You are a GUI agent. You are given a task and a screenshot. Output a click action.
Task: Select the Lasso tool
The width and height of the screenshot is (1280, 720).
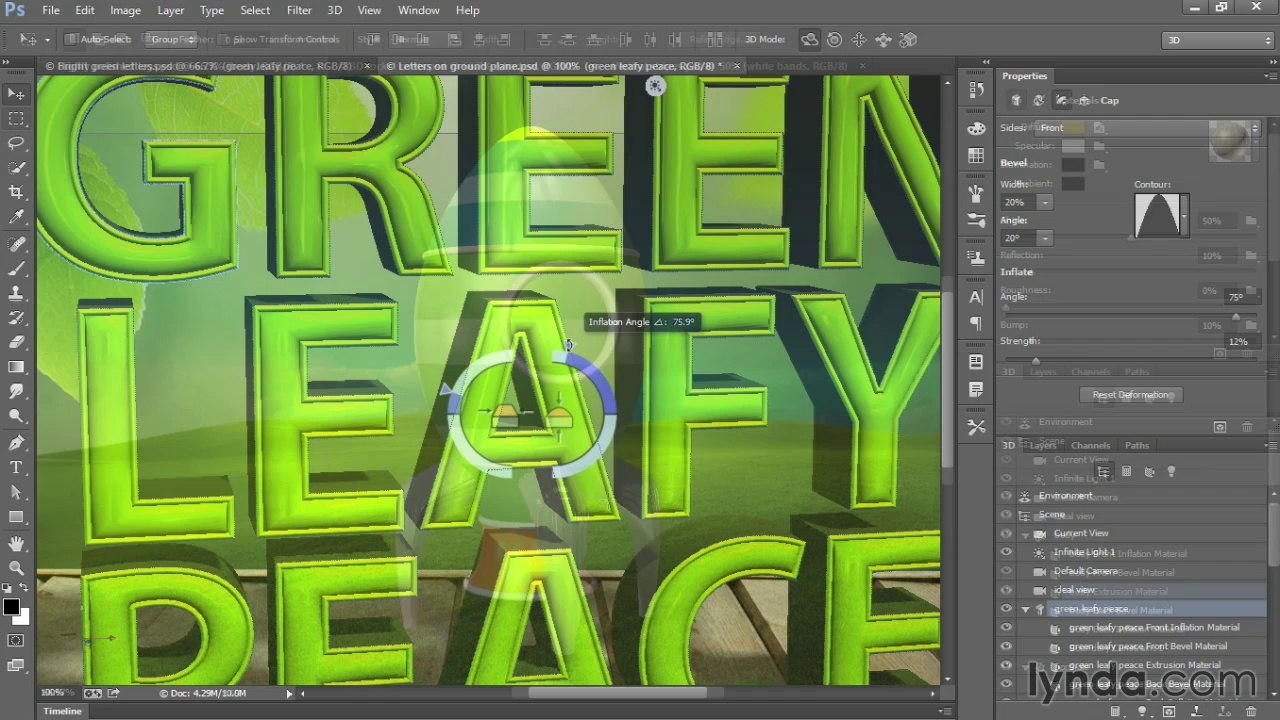coord(16,143)
